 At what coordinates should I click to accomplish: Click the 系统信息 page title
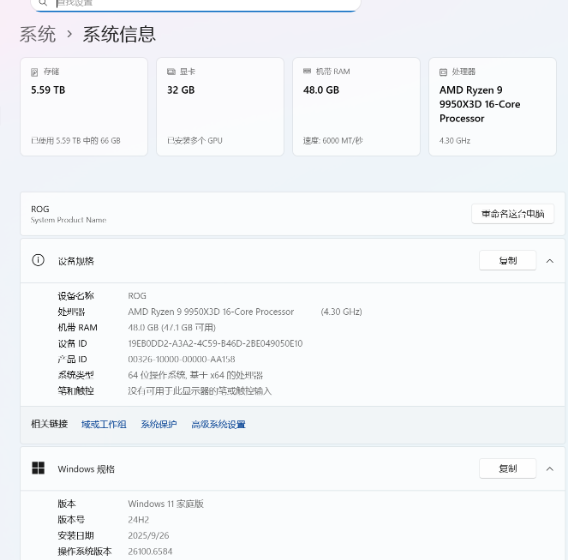[x=120, y=34]
